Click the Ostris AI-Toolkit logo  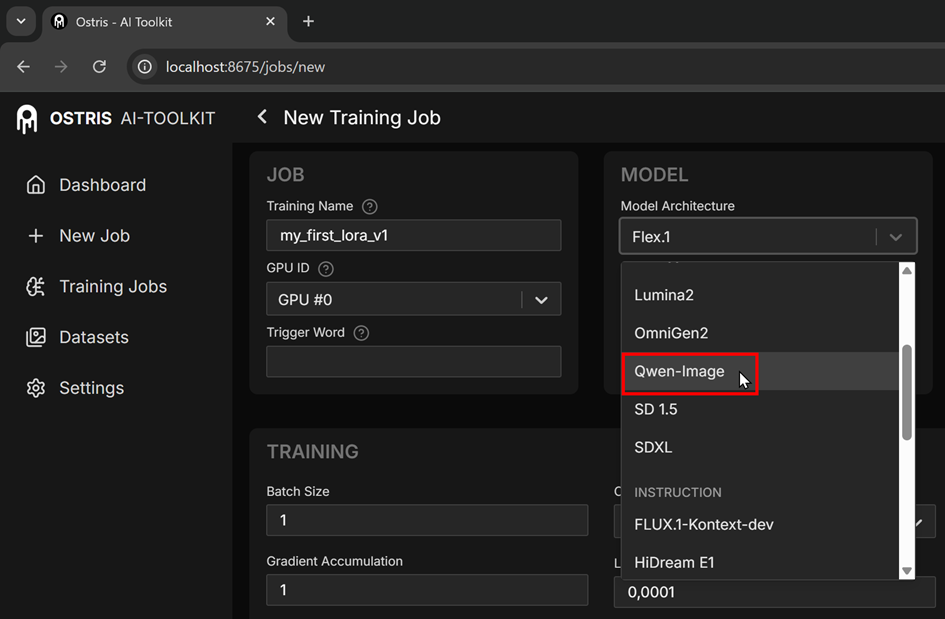click(27, 119)
